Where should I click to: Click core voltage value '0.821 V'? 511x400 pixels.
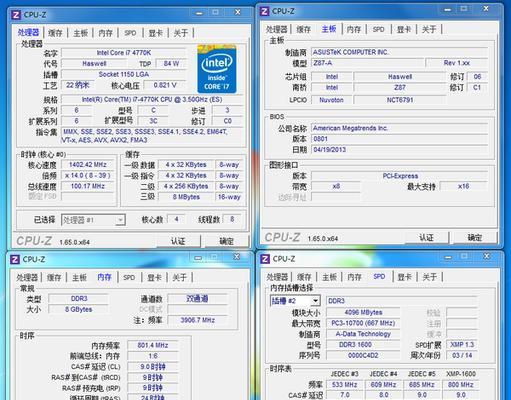pyautogui.click(x=165, y=85)
